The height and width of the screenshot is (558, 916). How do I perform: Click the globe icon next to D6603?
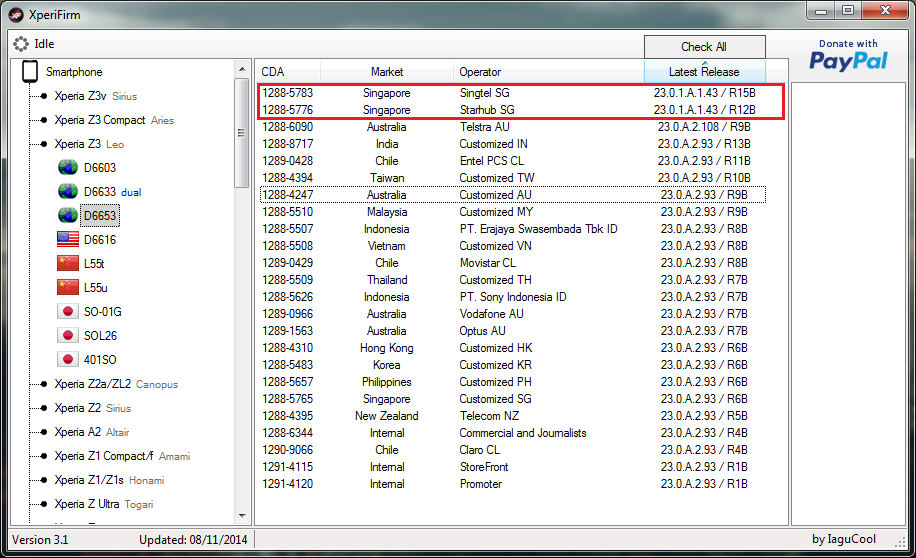(x=68, y=168)
